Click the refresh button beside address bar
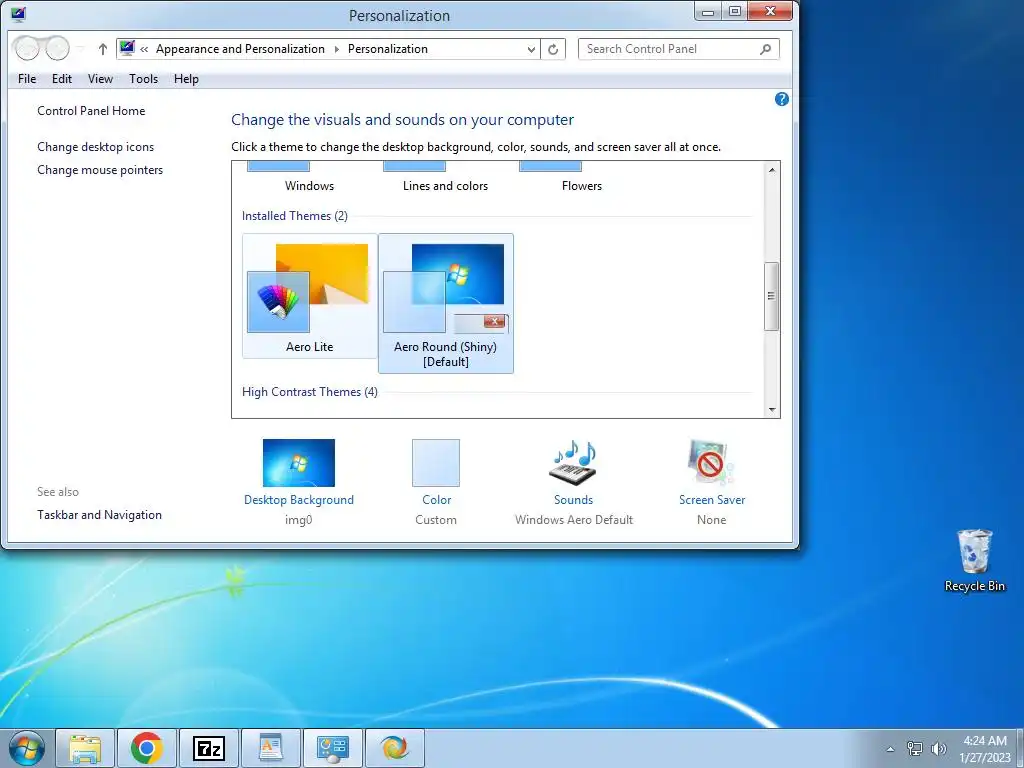This screenshot has width=1024, height=768. 552,49
